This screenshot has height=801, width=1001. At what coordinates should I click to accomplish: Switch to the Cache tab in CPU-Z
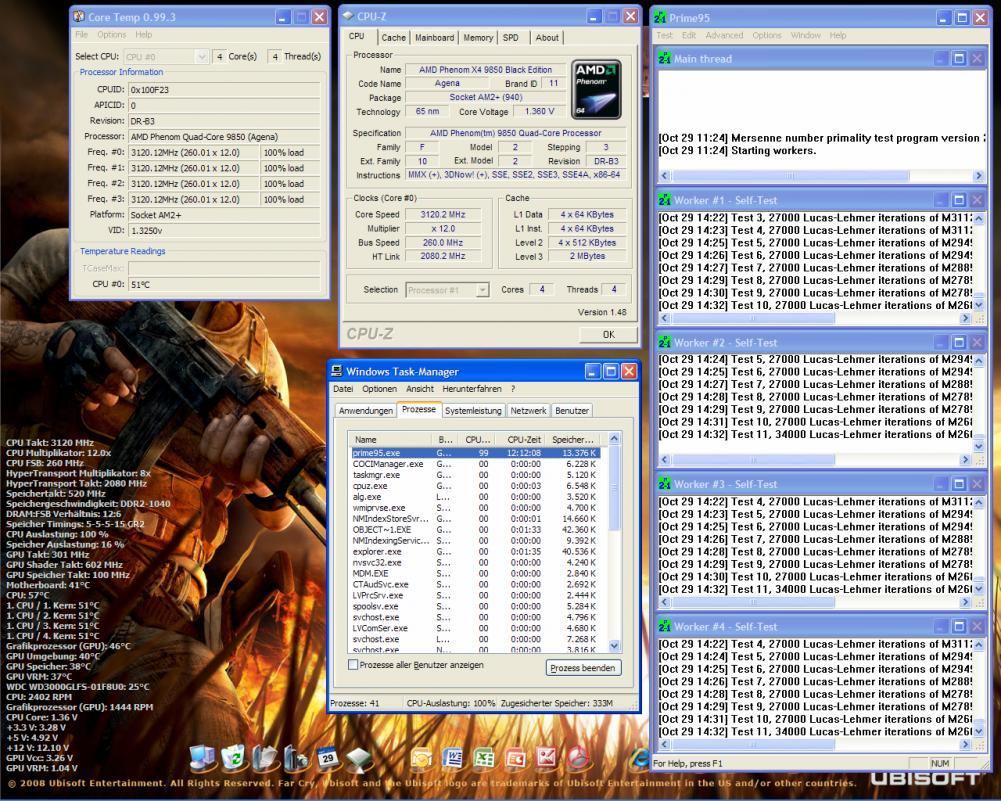coord(393,38)
